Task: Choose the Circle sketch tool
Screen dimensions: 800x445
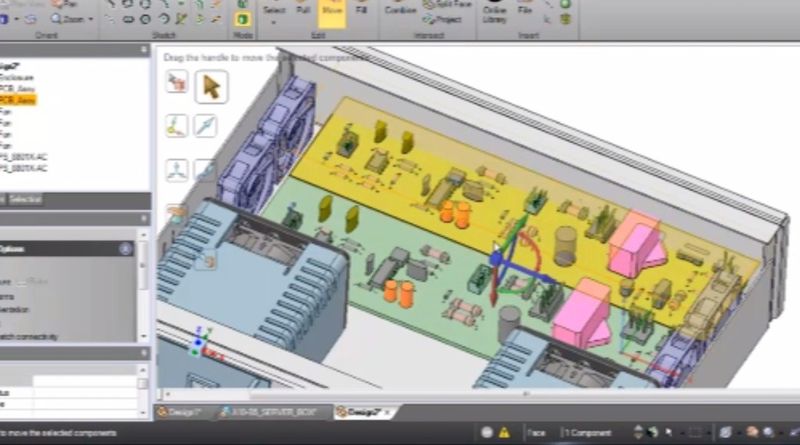Action: point(145,19)
